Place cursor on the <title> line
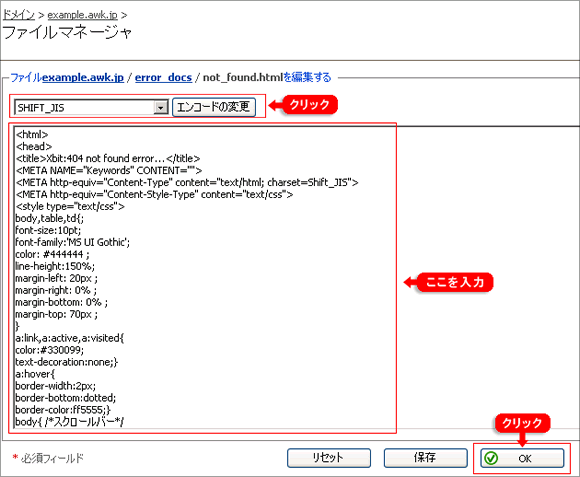This screenshot has height=477, width=580. [x=108, y=158]
